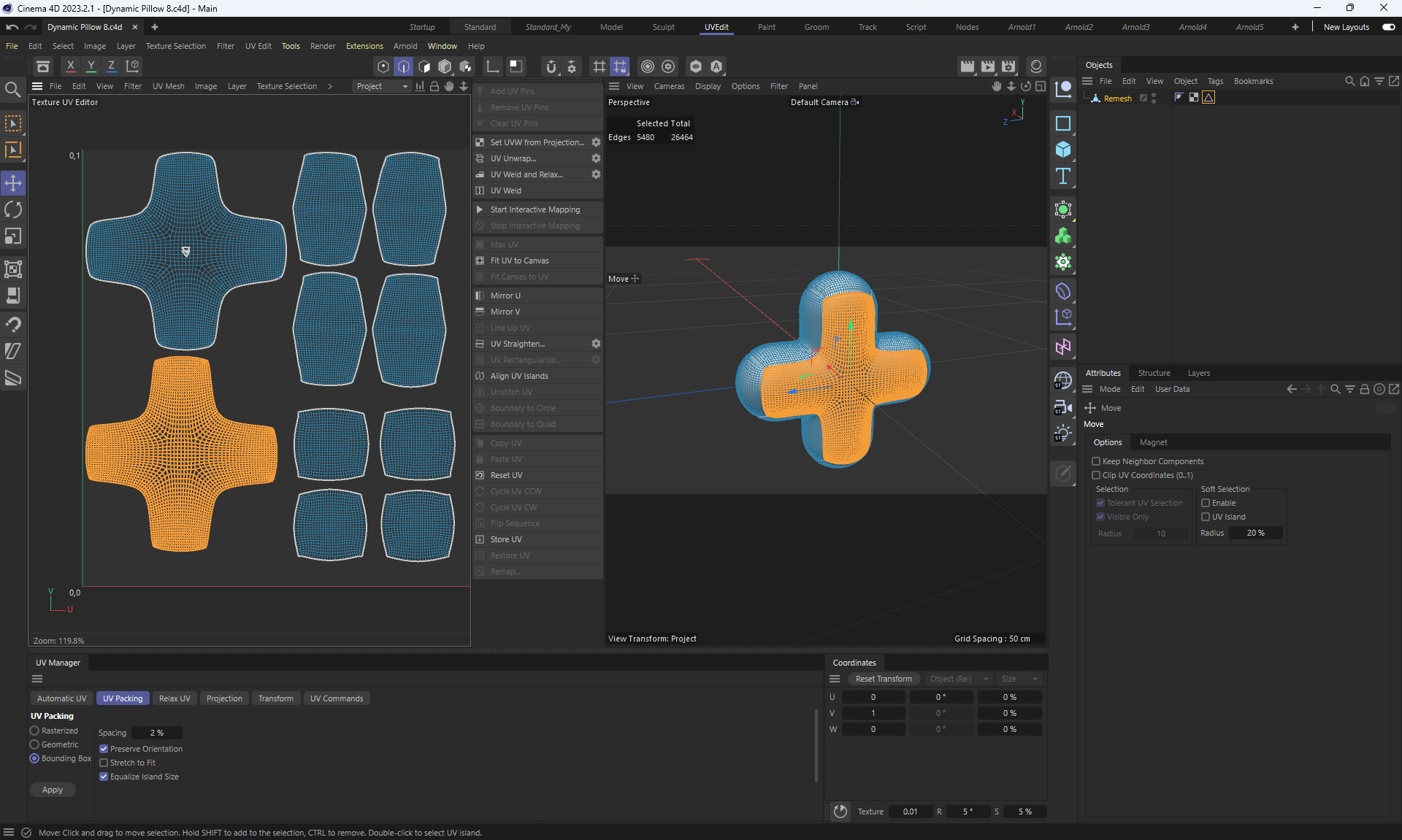Open the Size dropdown in Coordinates
The width and height of the screenshot is (1402, 840).
(x=1019, y=679)
